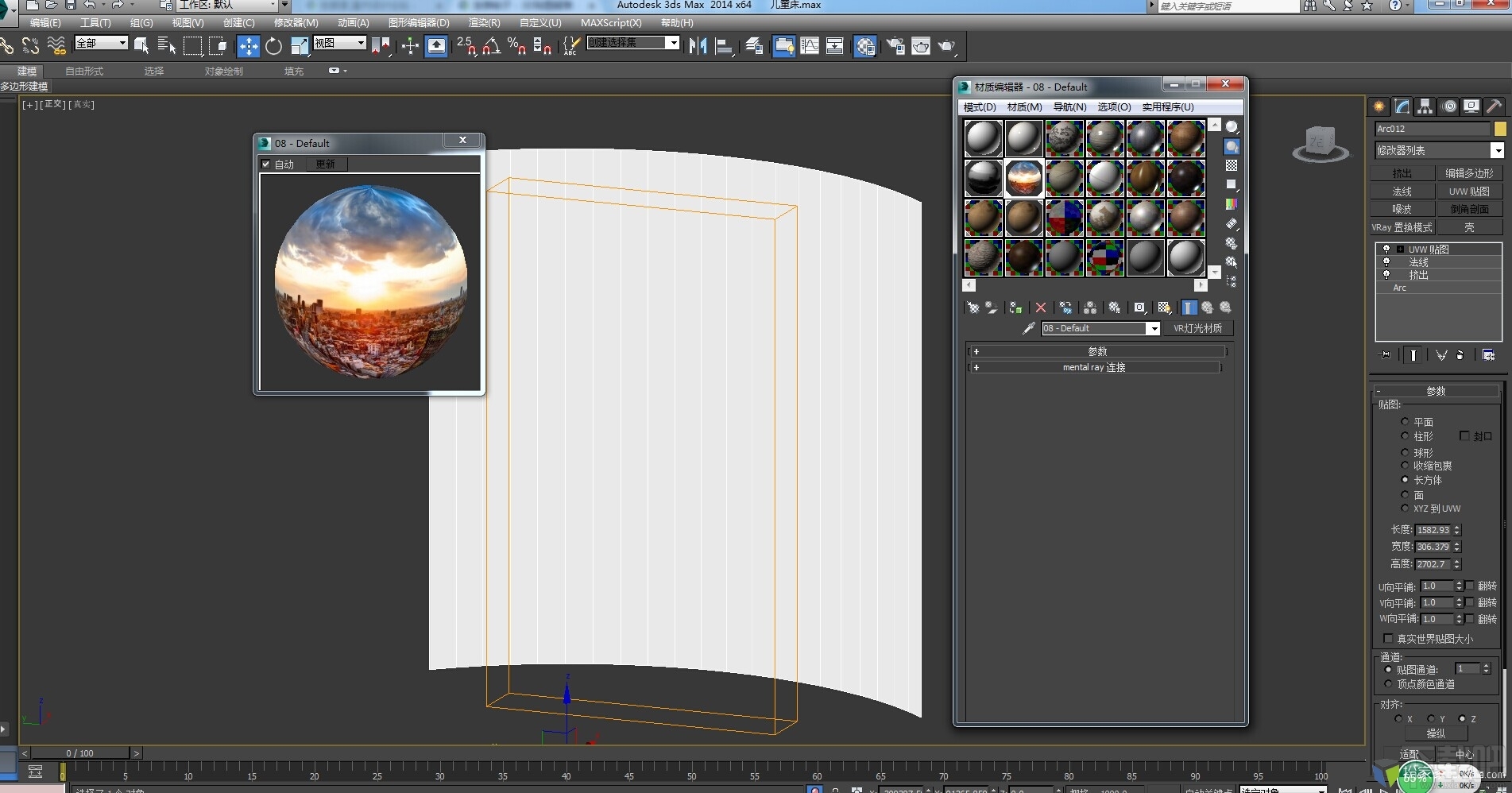This screenshot has height=793, width=1512.
Task: Pick material from object with eyedropper
Action: pos(1028,328)
